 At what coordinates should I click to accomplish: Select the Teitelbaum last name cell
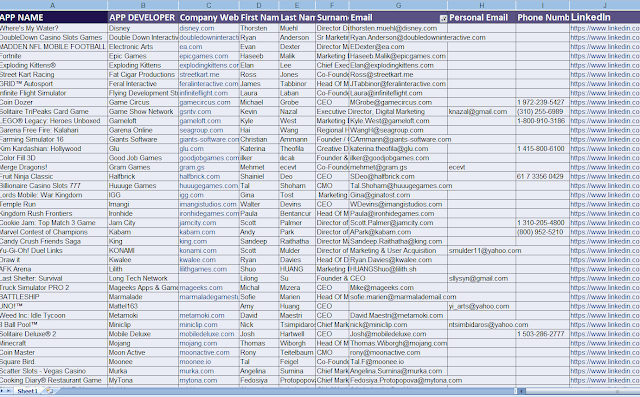(297, 353)
